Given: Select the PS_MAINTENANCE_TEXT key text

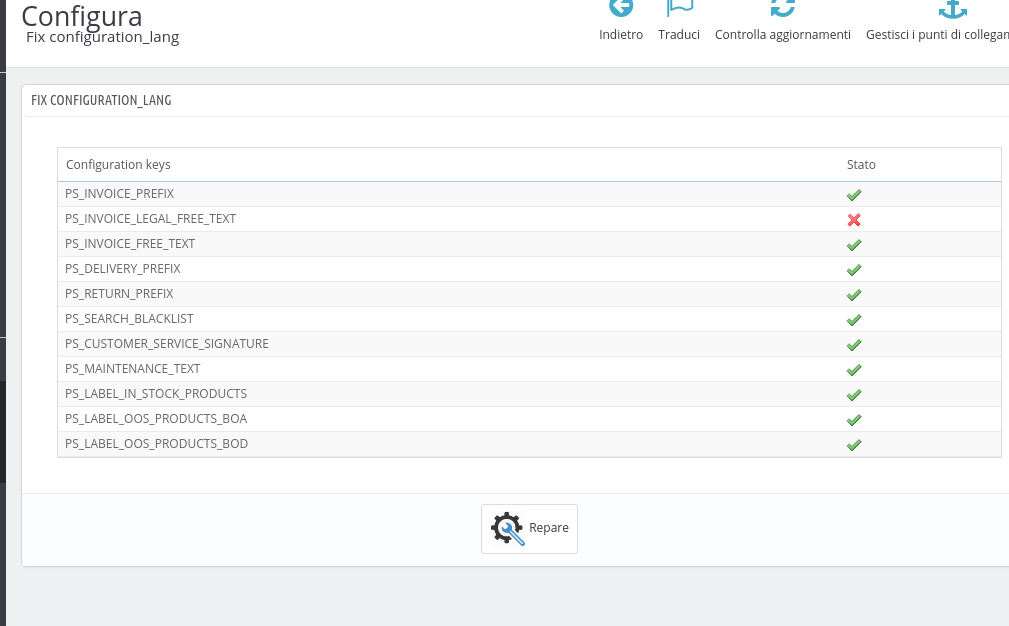Looking at the screenshot, I should tap(133, 369).
